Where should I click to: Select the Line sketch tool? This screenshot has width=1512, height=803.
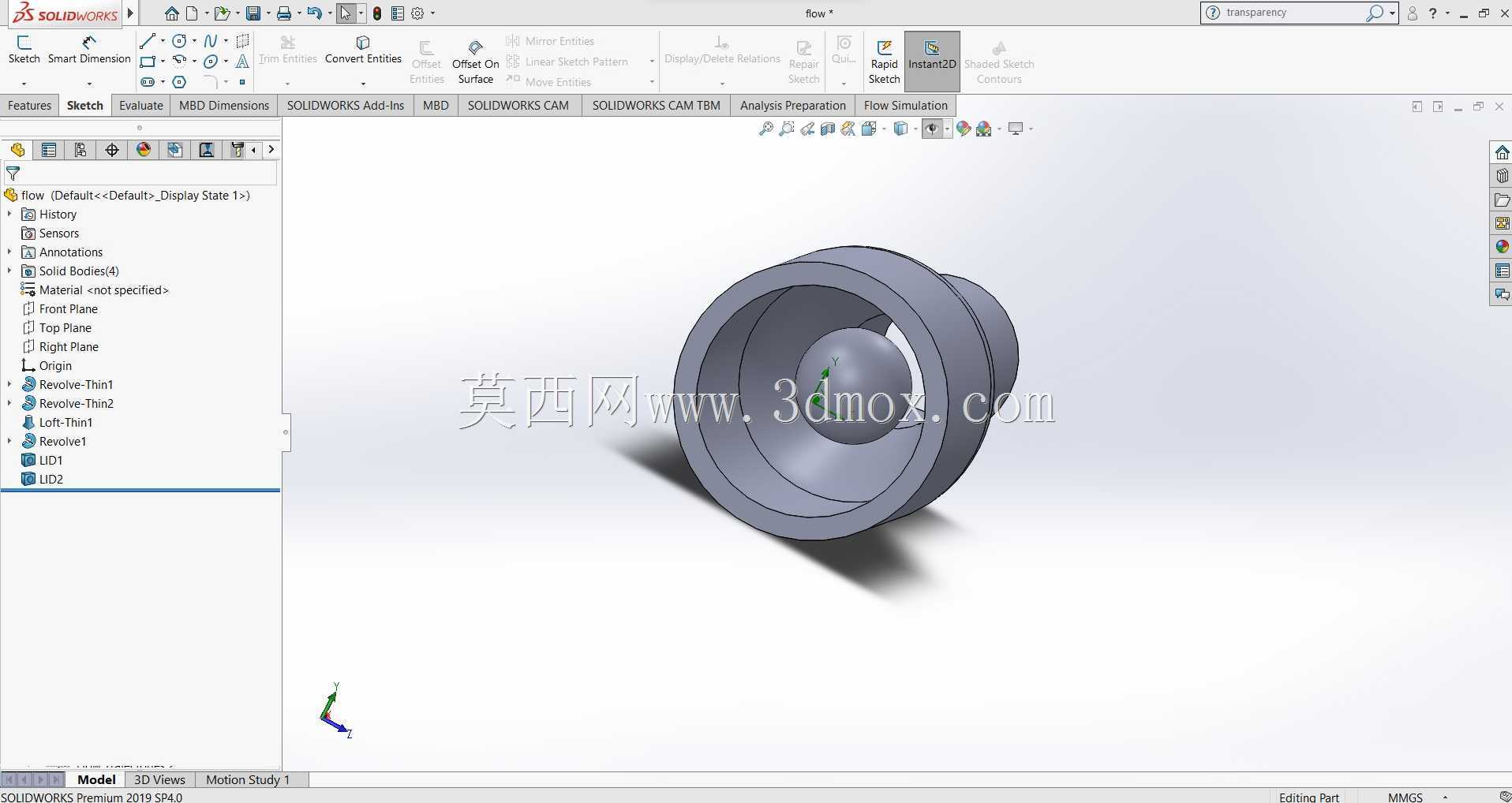(148, 41)
